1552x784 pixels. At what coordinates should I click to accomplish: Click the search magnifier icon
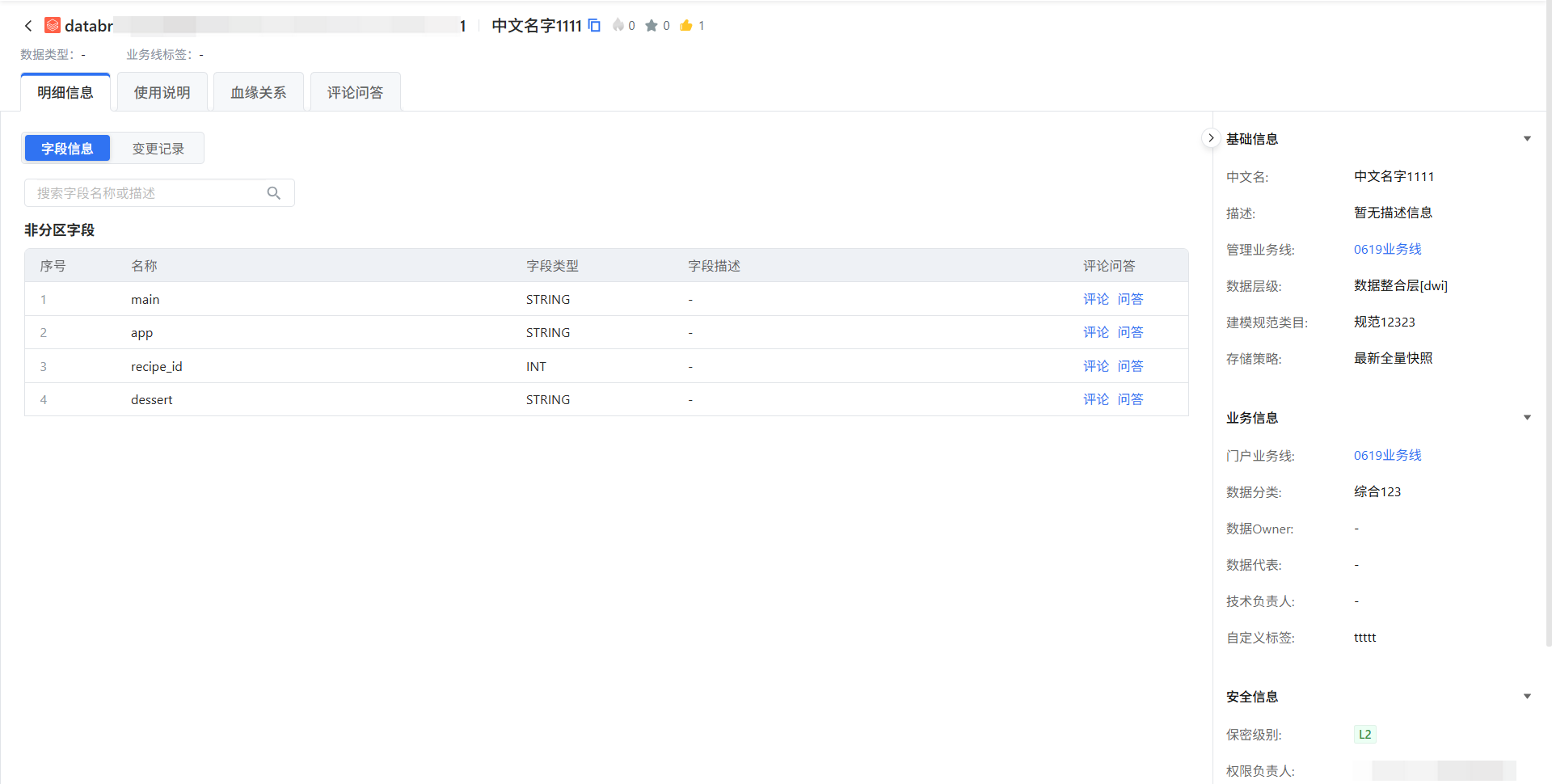[274, 193]
